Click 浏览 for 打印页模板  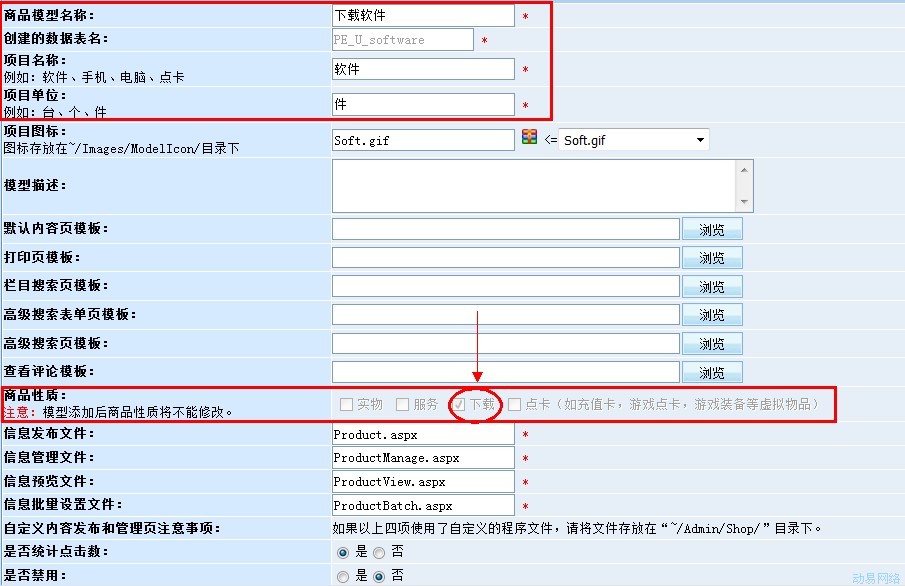[x=712, y=258]
